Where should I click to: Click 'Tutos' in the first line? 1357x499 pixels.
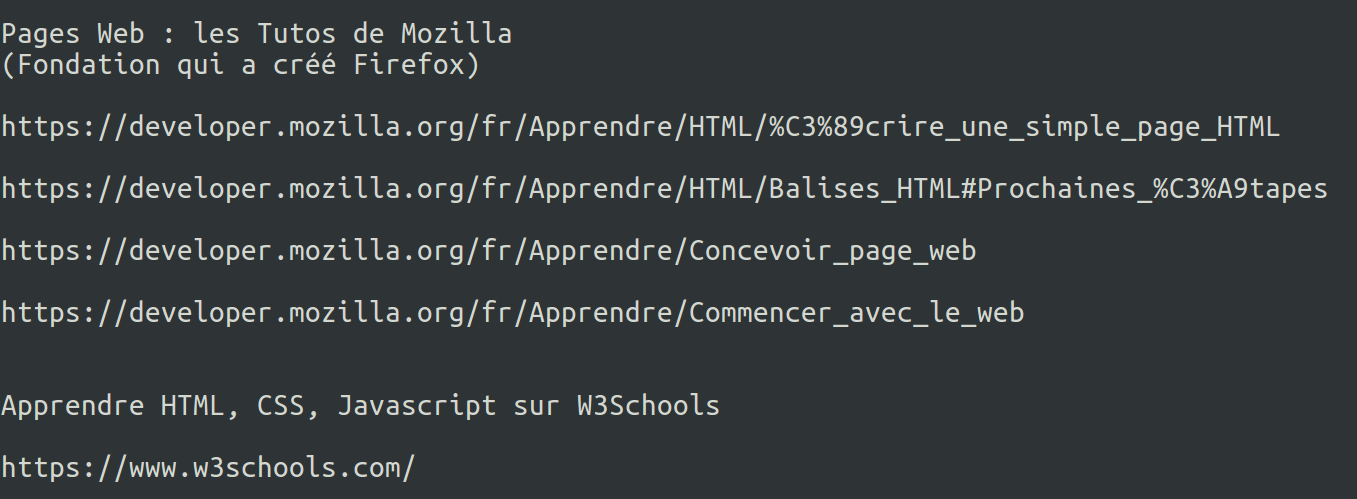pos(296,34)
